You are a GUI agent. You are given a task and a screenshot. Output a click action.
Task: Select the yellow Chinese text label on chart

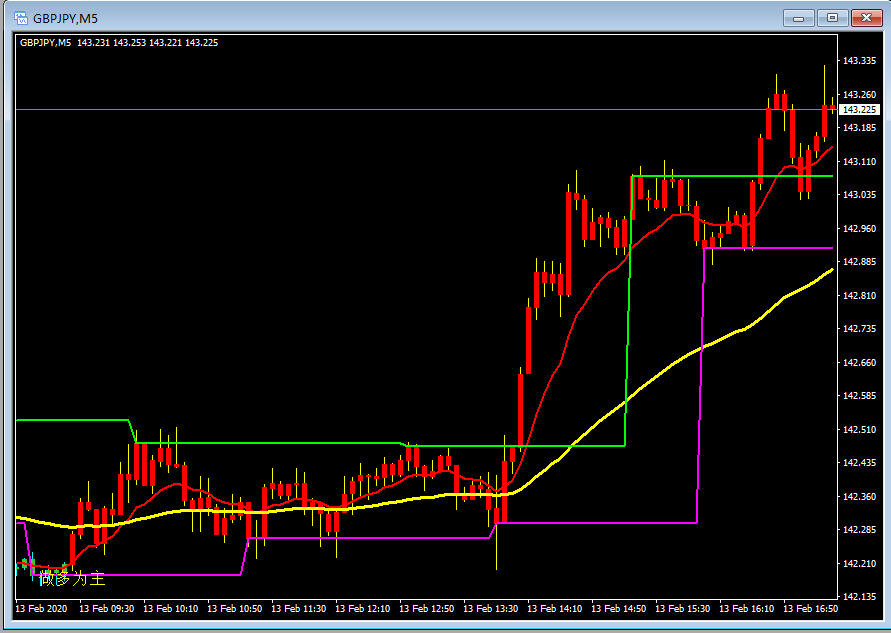pyautogui.click(x=71, y=578)
